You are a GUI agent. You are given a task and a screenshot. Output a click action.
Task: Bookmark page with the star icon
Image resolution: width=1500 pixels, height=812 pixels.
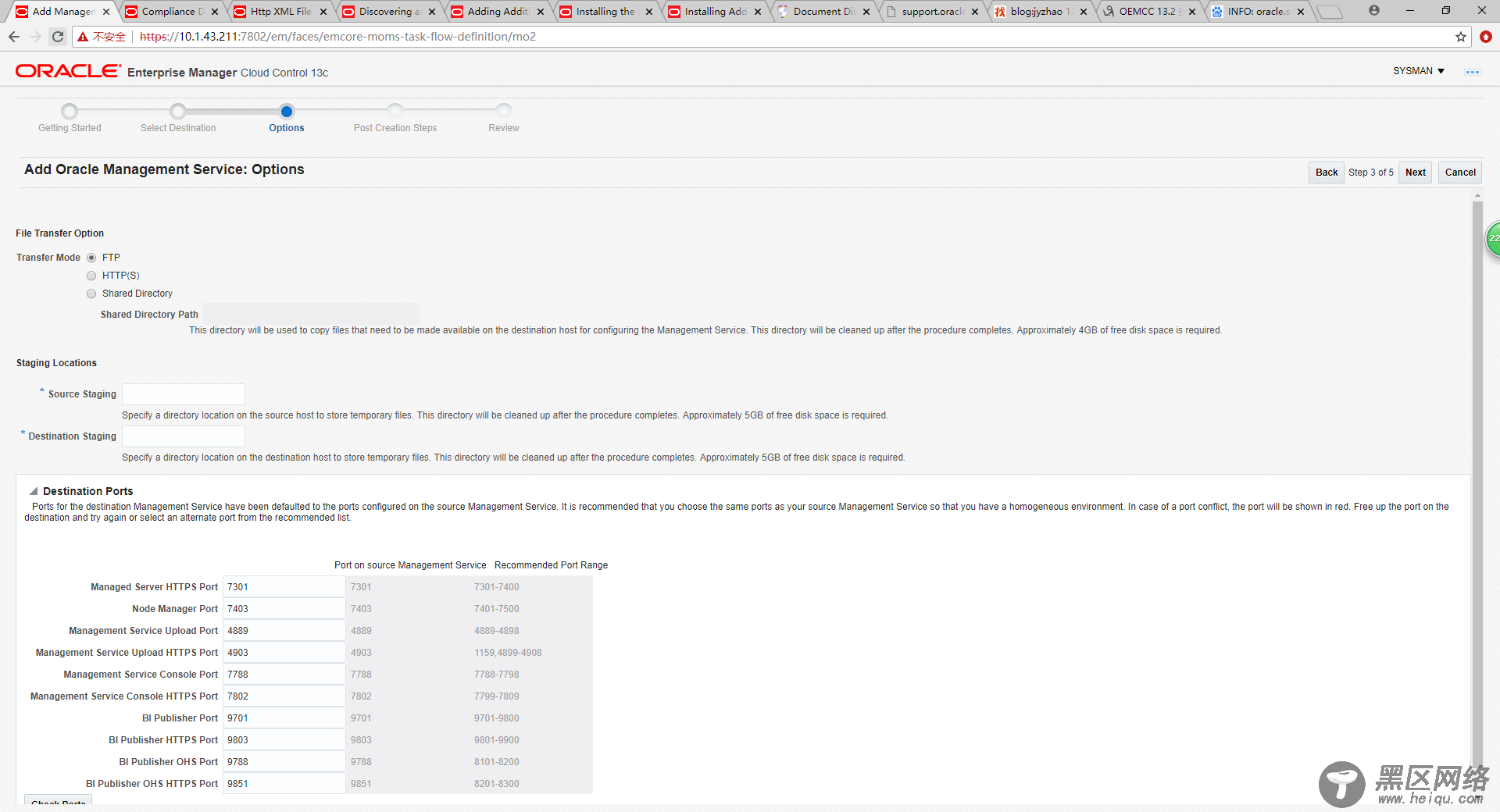(1461, 37)
